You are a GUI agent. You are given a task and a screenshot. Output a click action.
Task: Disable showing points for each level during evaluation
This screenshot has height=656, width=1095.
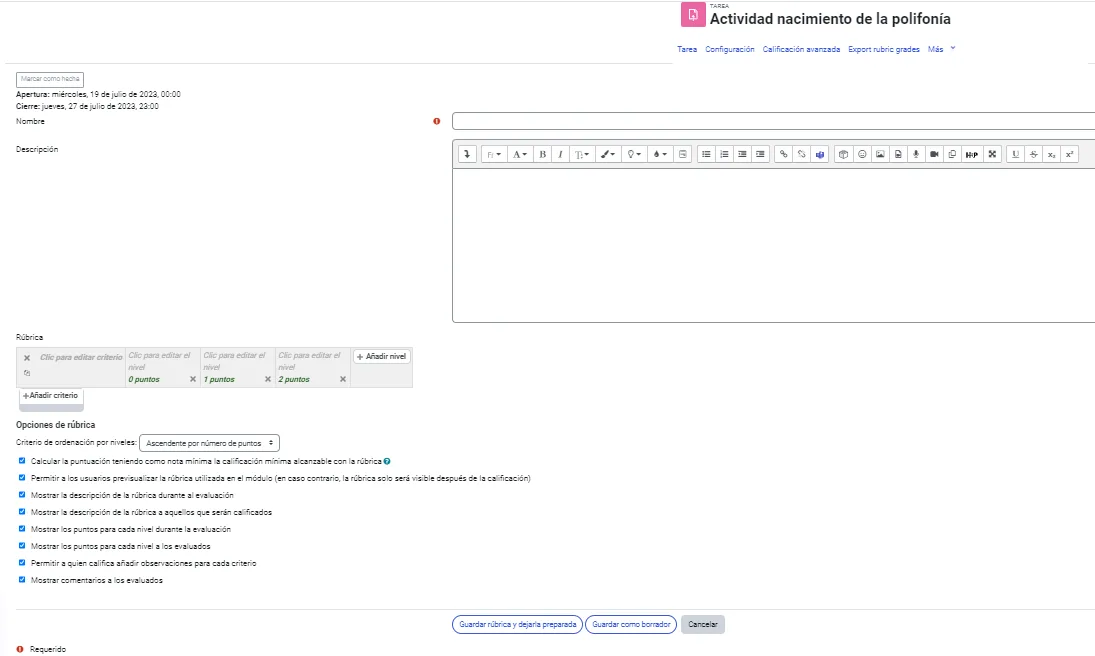(x=22, y=528)
